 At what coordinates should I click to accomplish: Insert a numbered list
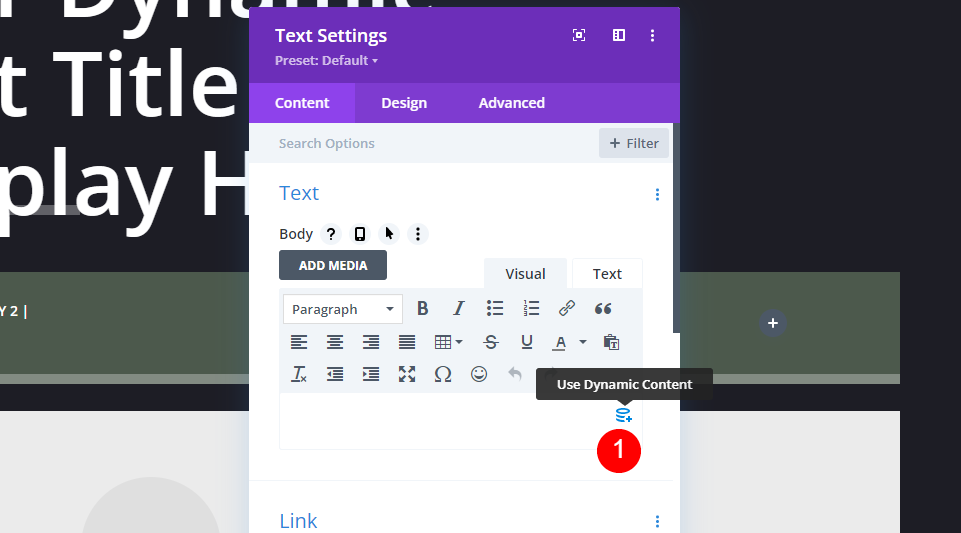coord(531,308)
